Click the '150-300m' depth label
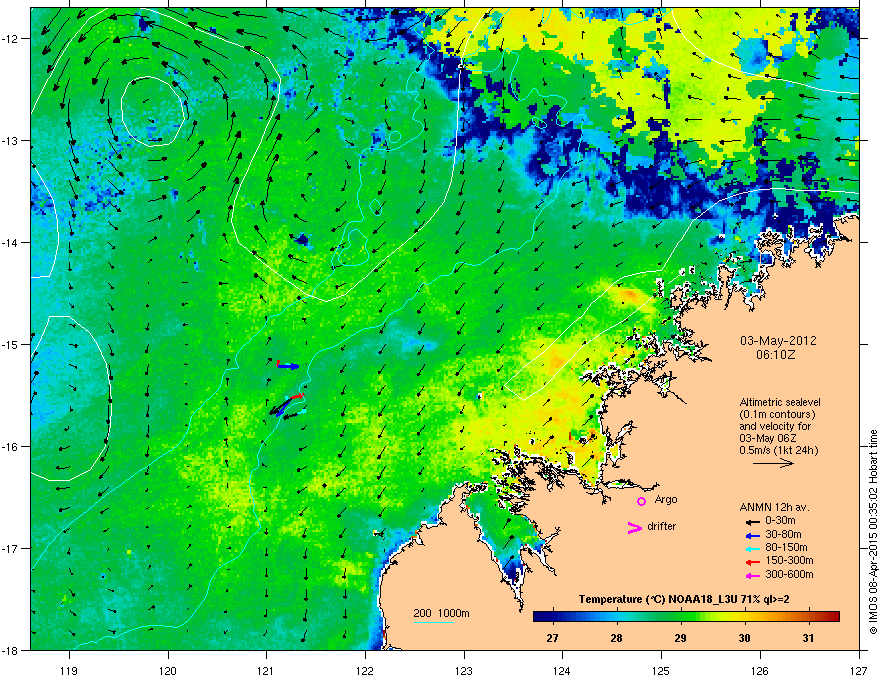 [x=789, y=560]
